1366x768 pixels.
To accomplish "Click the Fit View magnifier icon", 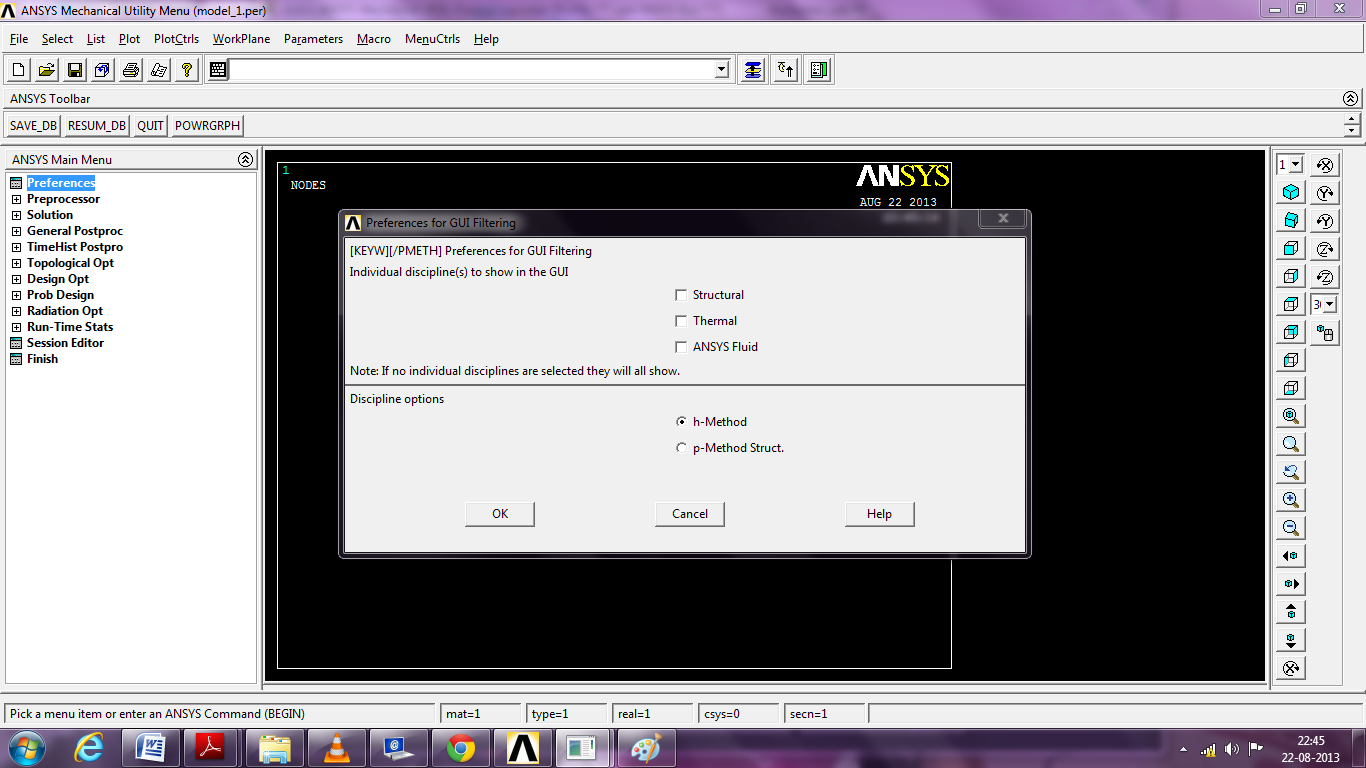I will click(1291, 416).
